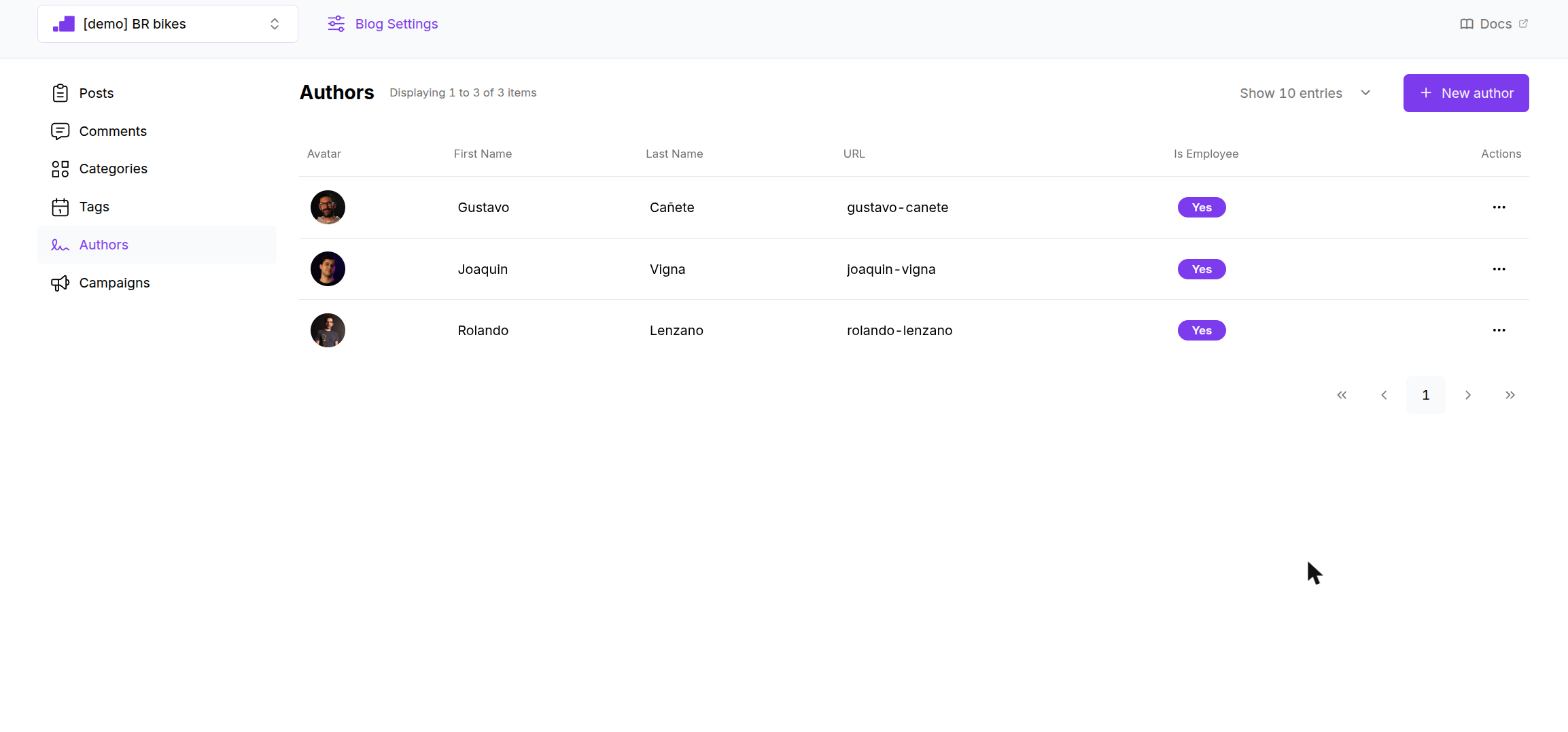Click the Docs external link arrow icon
Screen dimensions: 1568x732
click(x=1523, y=24)
